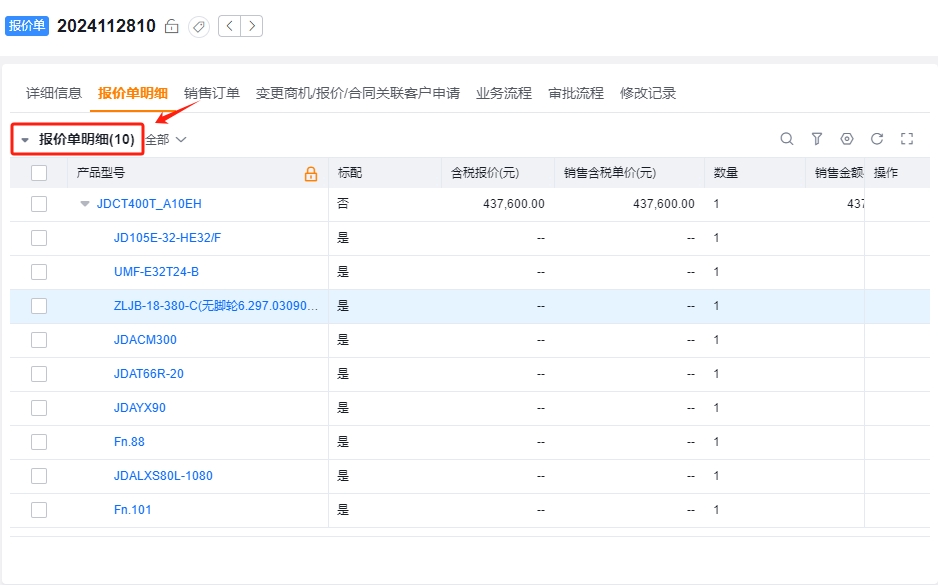Go to the previous record arrow
Screen dimensions: 938x585
click(x=230, y=26)
